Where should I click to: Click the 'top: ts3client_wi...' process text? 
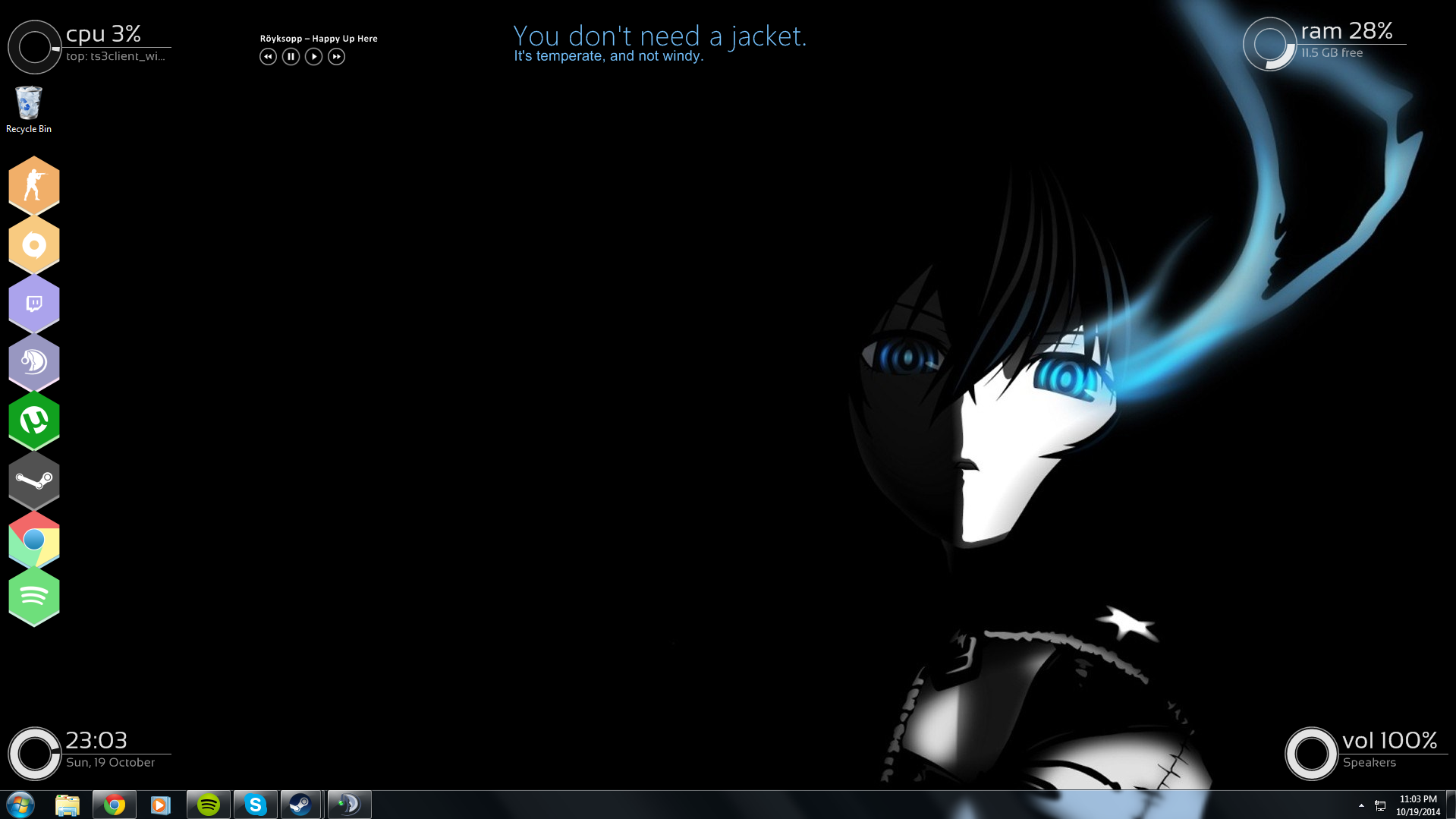pyautogui.click(x=115, y=56)
